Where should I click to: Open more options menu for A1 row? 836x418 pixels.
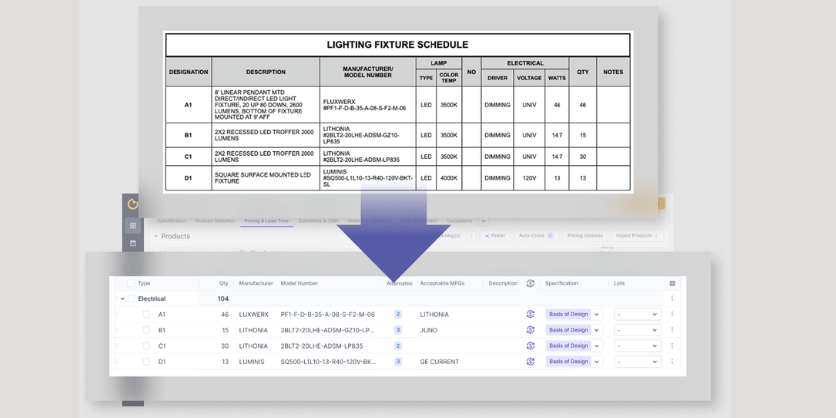672,314
